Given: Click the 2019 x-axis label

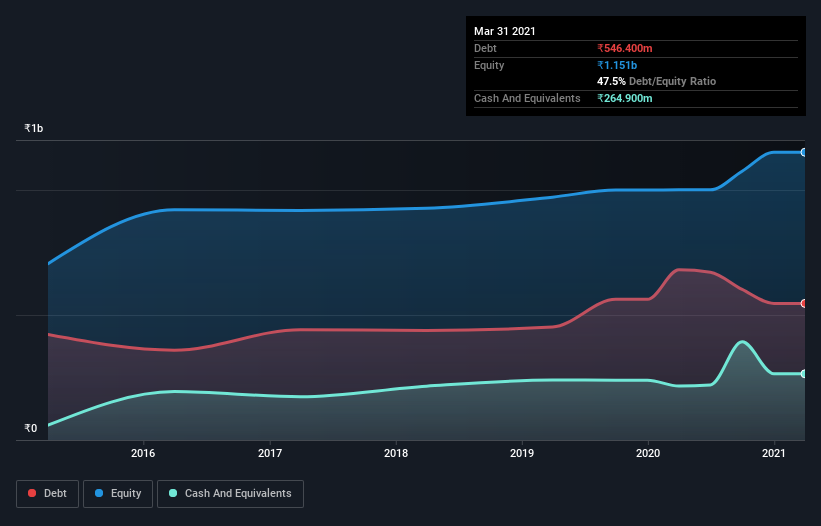Looking at the screenshot, I should click(x=522, y=453).
